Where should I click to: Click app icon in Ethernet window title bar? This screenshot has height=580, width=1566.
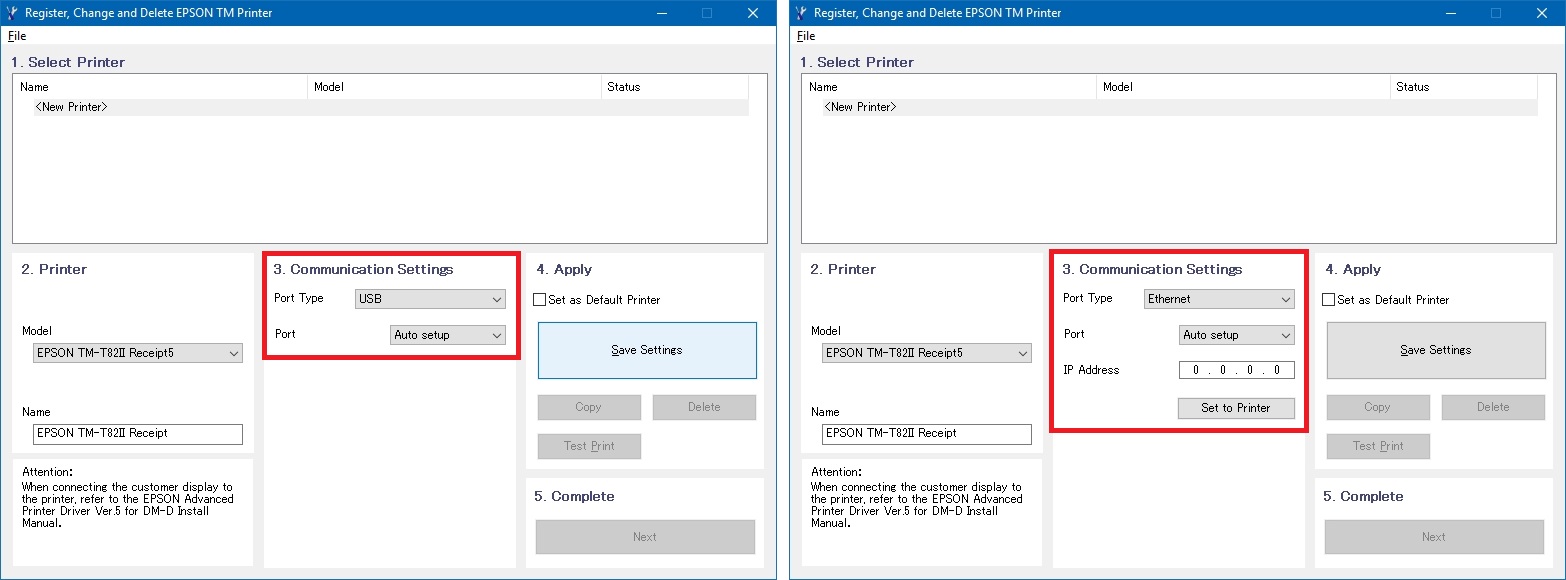[803, 13]
